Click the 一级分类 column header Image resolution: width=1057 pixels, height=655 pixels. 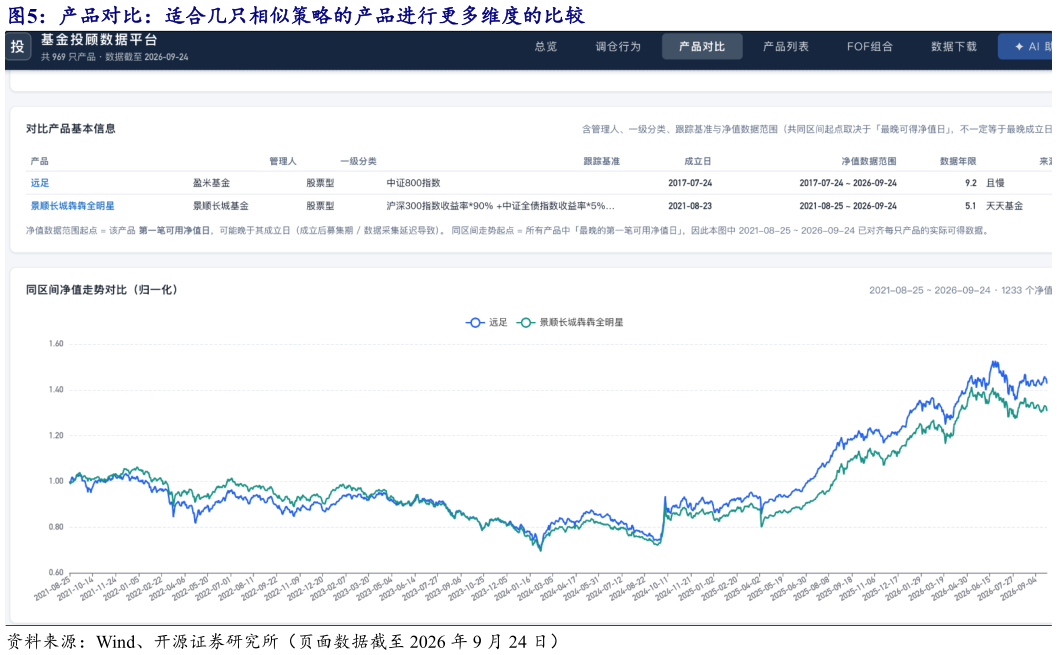pos(358,161)
